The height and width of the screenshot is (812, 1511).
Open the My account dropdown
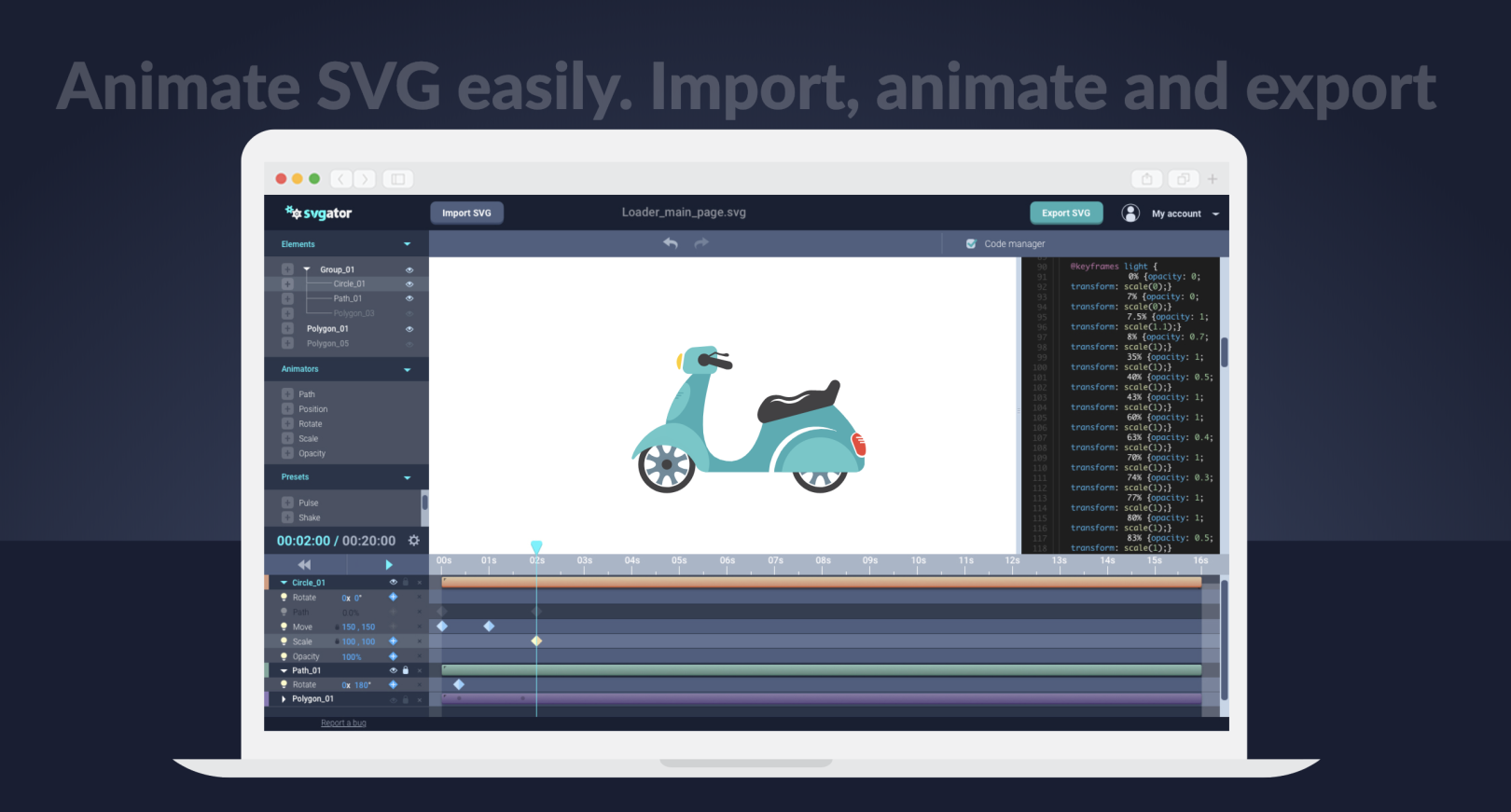(1215, 214)
